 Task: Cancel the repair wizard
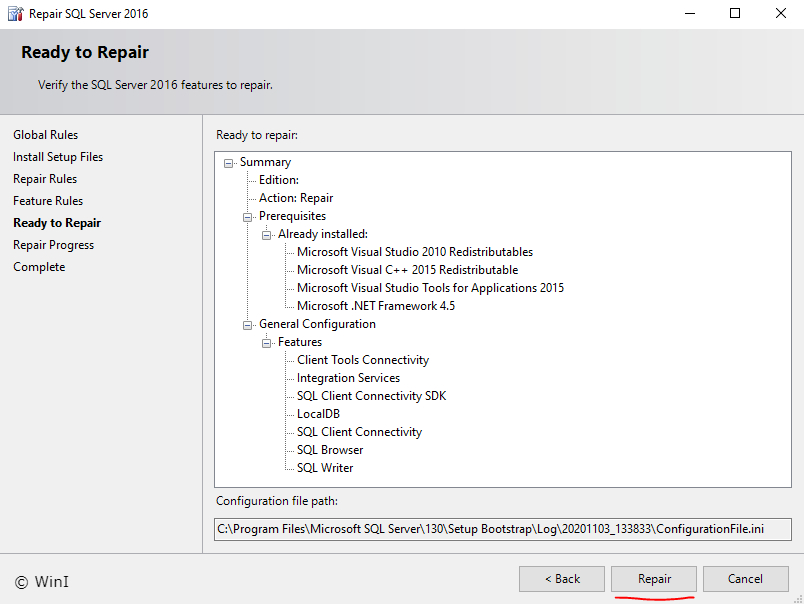click(x=745, y=578)
